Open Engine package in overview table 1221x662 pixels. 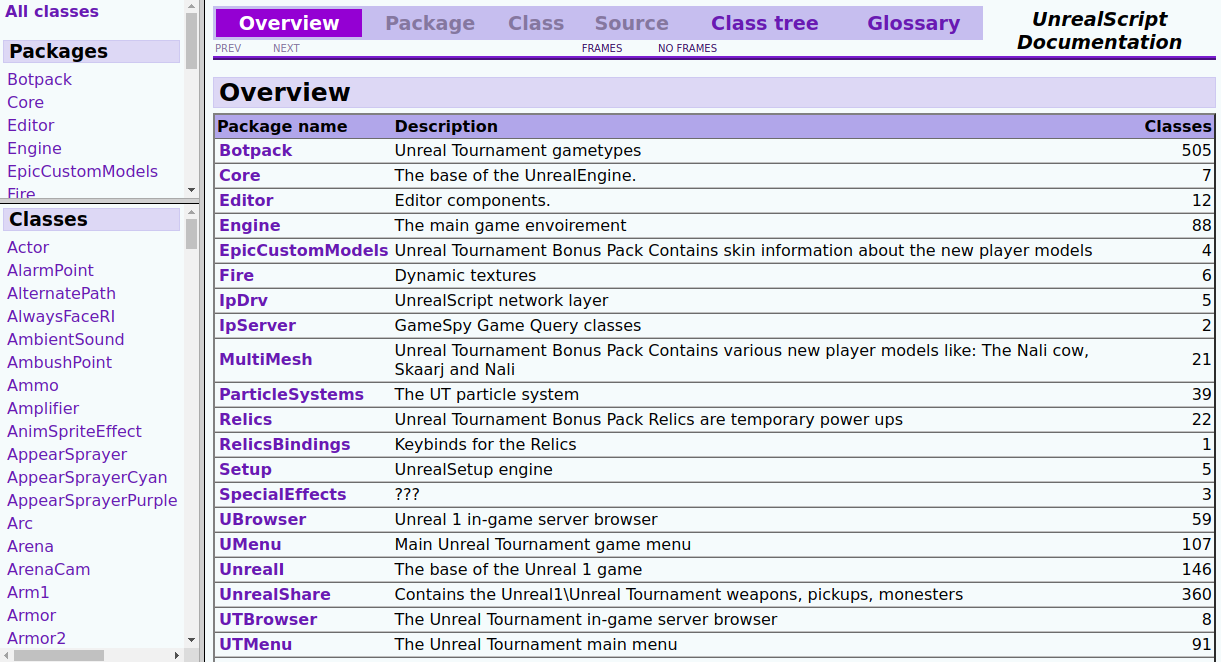(x=250, y=226)
